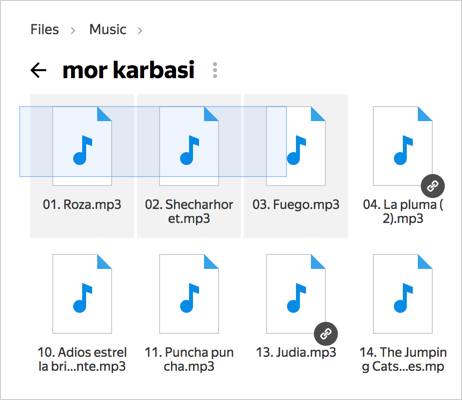Click the 03. Fuego.mp3 music note icon
This screenshot has width=462, height=400.
coord(296,150)
